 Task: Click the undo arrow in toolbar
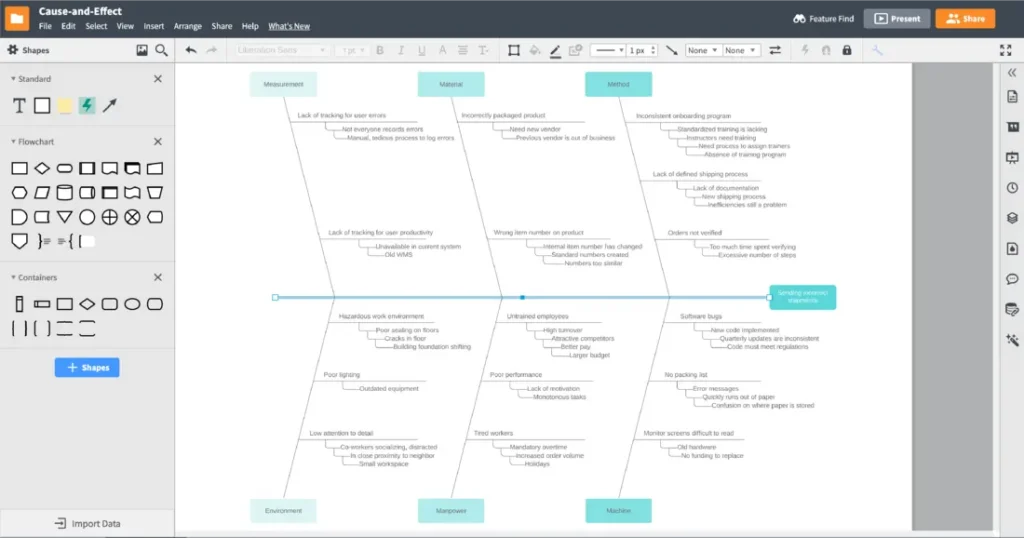(191, 50)
